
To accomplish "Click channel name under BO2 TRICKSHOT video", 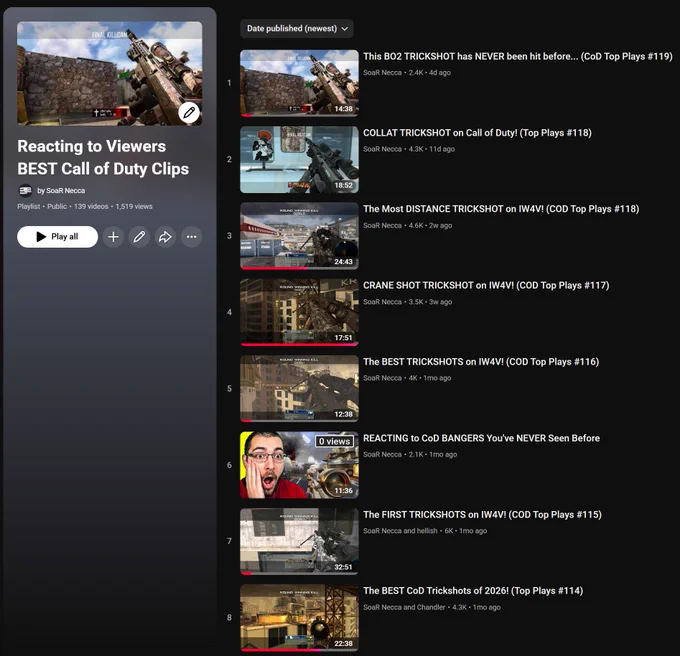I will [x=382, y=73].
